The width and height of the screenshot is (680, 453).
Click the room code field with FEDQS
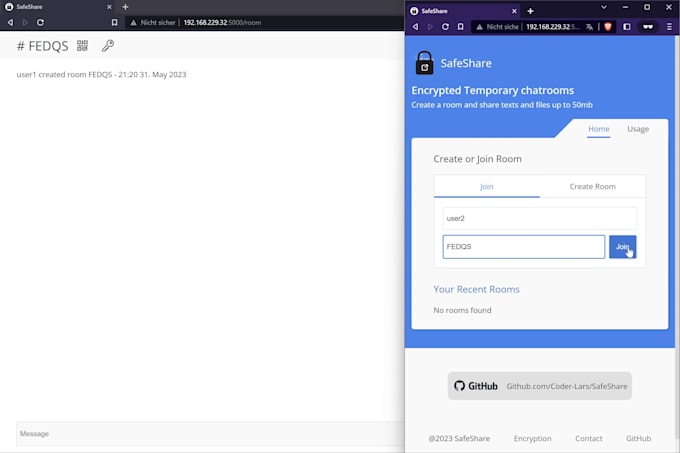523,247
